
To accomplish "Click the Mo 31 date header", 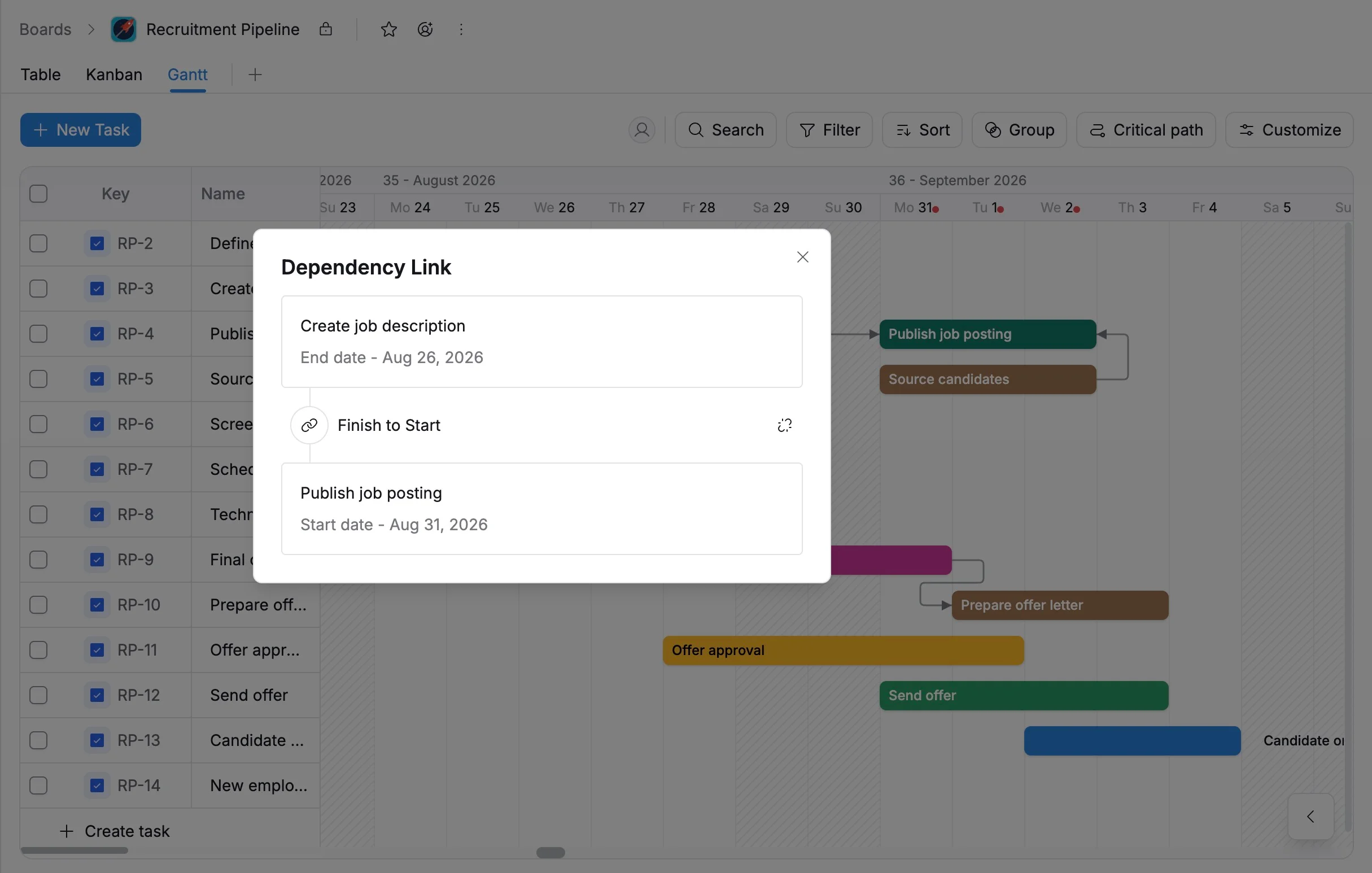I will (x=916, y=207).
